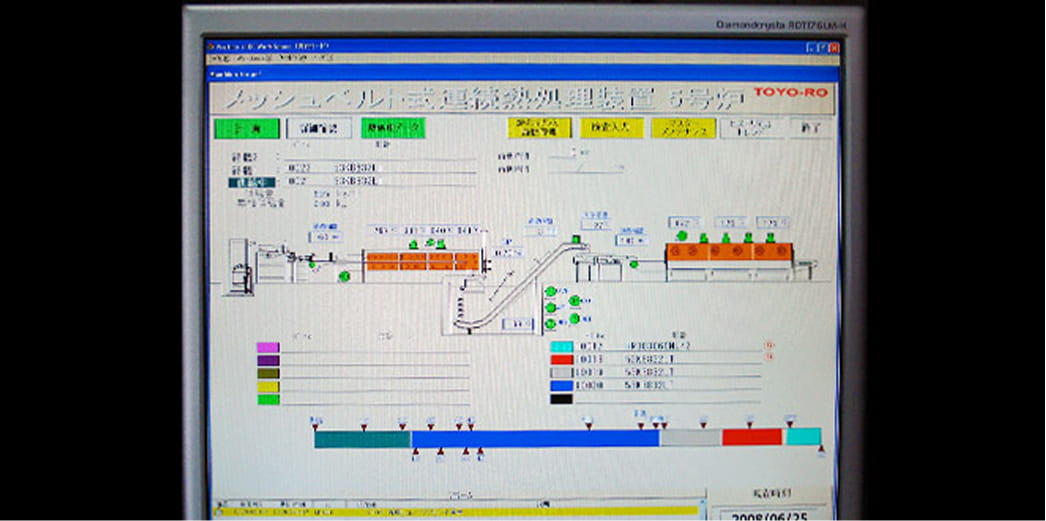Click the blue color swatch in the right legend
This screenshot has width=1046, height=521.
(x=561, y=385)
